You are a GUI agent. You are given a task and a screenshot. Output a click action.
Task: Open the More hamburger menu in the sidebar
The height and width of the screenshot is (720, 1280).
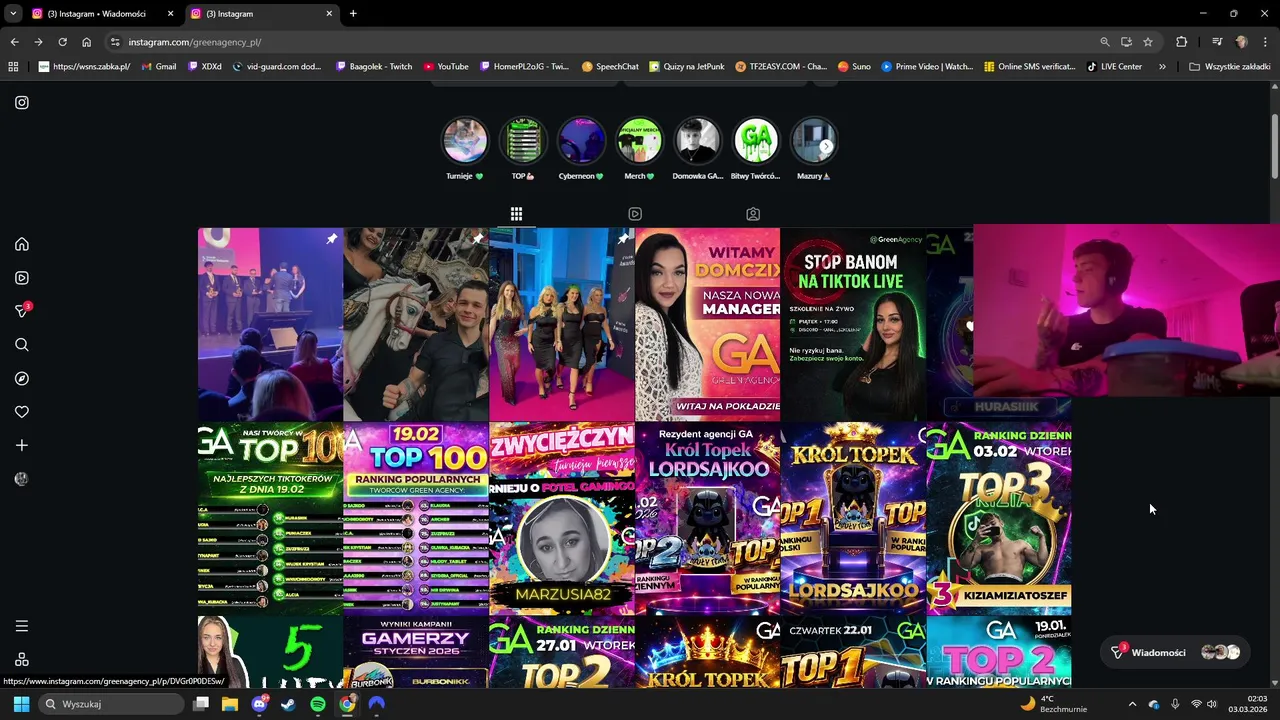(x=22, y=626)
